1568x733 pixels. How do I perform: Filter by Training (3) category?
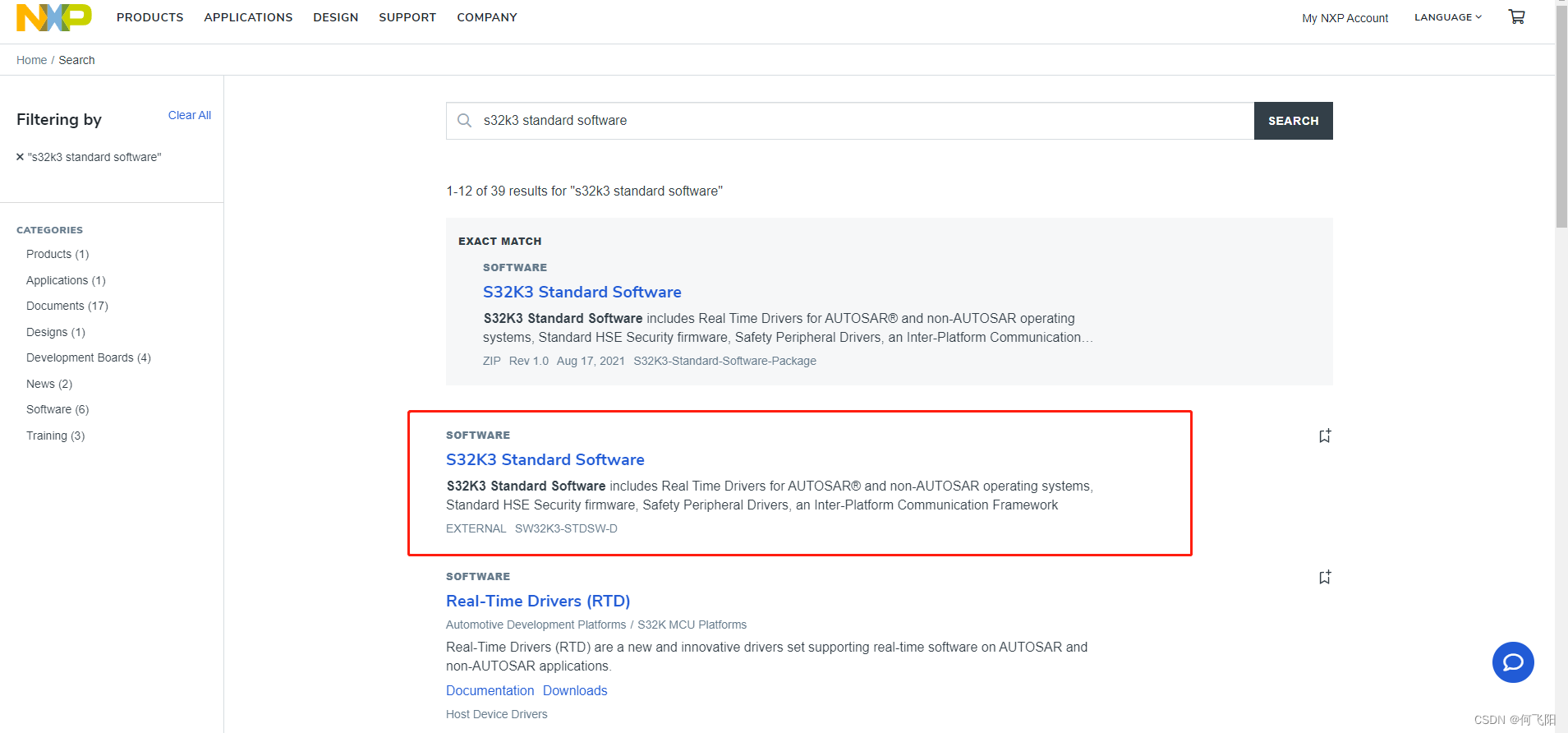click(56, 436)
